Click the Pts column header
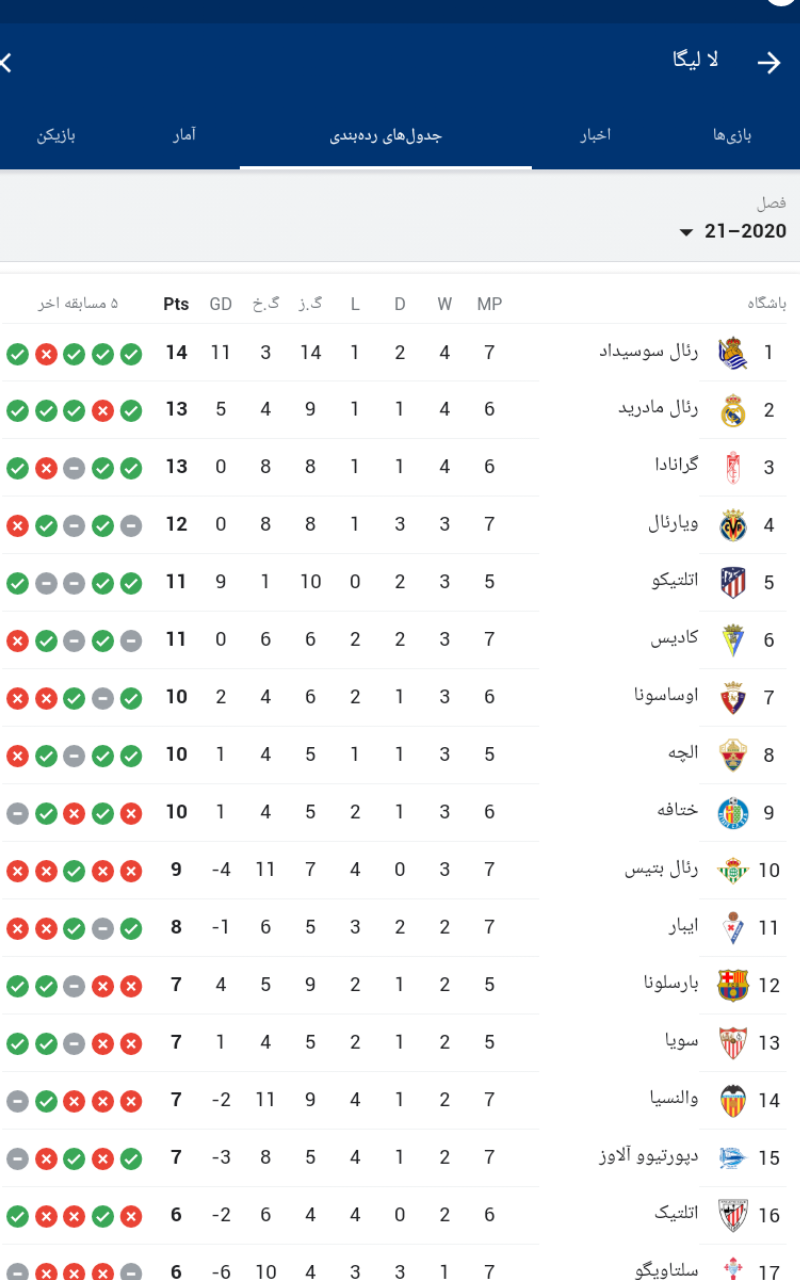800x1280 pixels. 176,304
